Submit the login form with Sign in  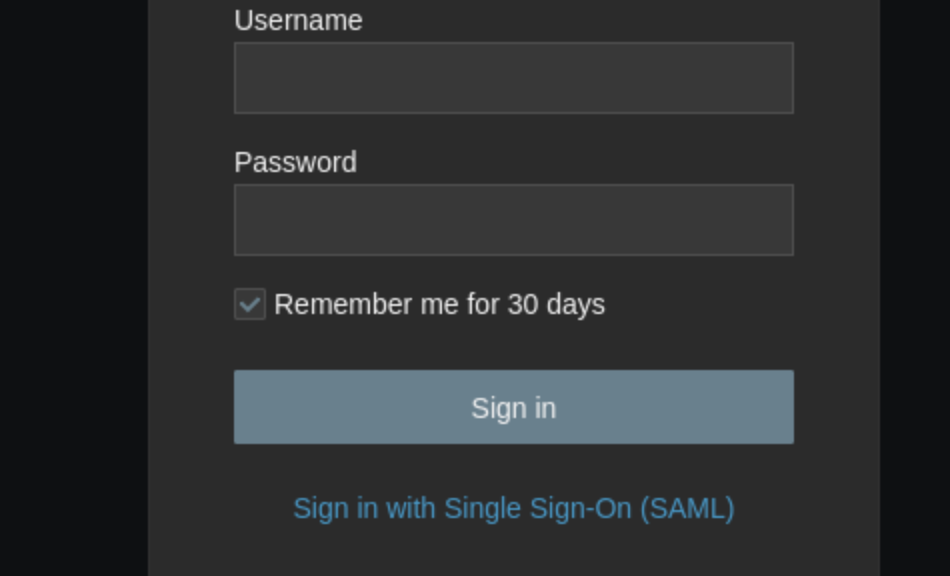[x=513, y=407]
